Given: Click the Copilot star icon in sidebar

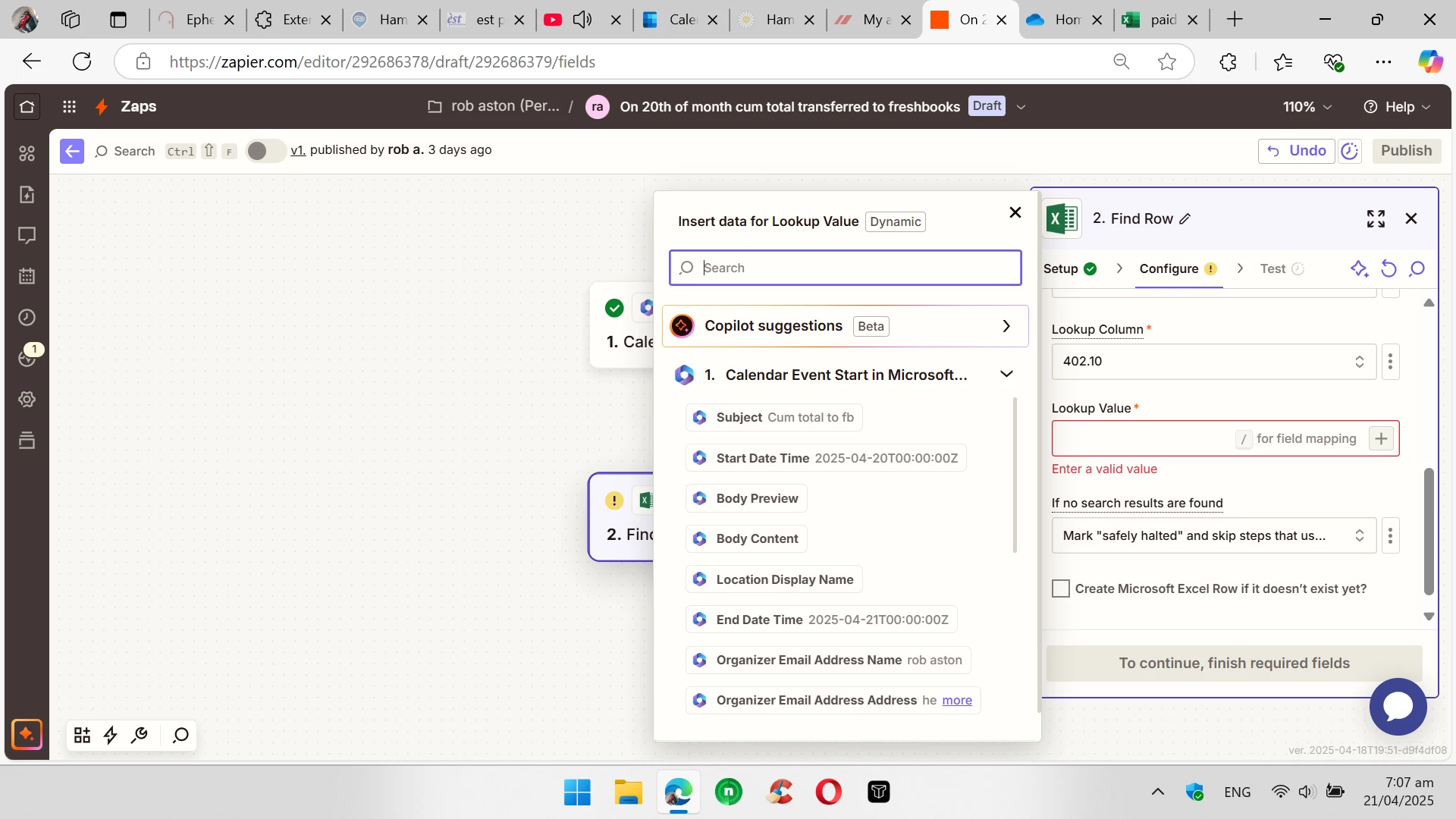Looking at the screenshot, I should [x=27, y=734].
